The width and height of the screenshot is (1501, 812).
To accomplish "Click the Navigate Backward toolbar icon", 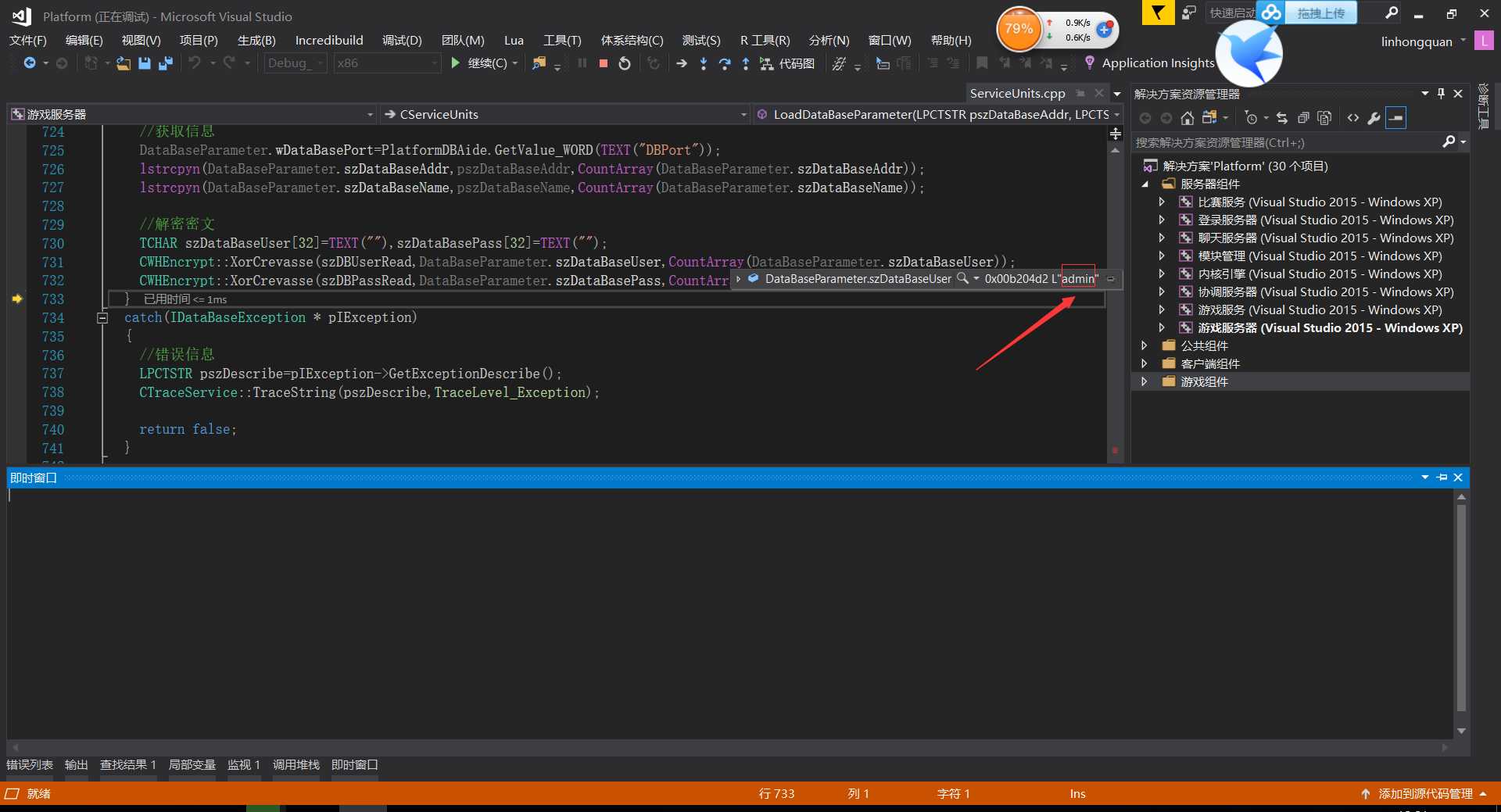I will (x=30, y=63).
